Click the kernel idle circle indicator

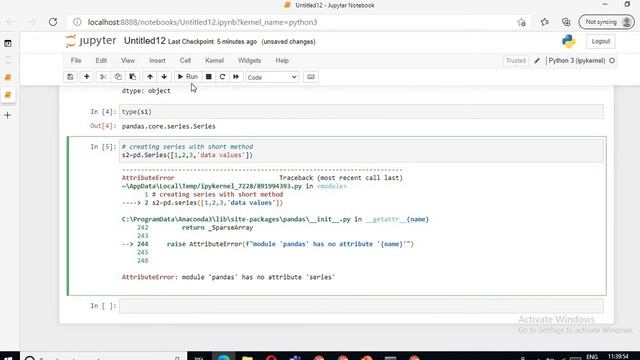coord(612,60)
